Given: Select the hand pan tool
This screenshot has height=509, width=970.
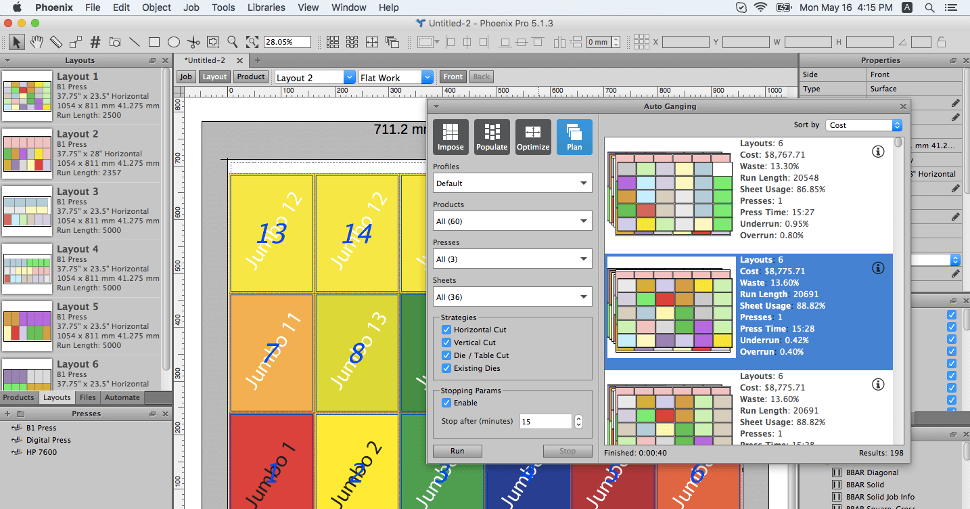Looking at the screenshot, I should click(x=36, y=42).
